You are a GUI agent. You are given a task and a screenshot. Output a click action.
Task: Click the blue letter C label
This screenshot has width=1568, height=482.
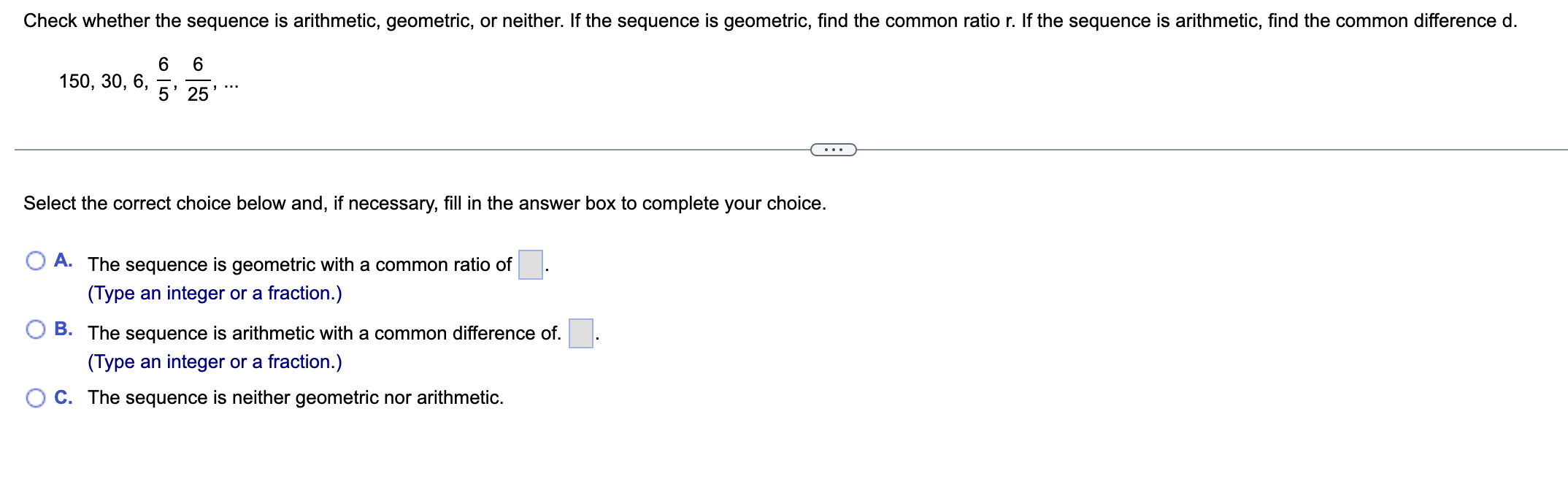(64, 397)
